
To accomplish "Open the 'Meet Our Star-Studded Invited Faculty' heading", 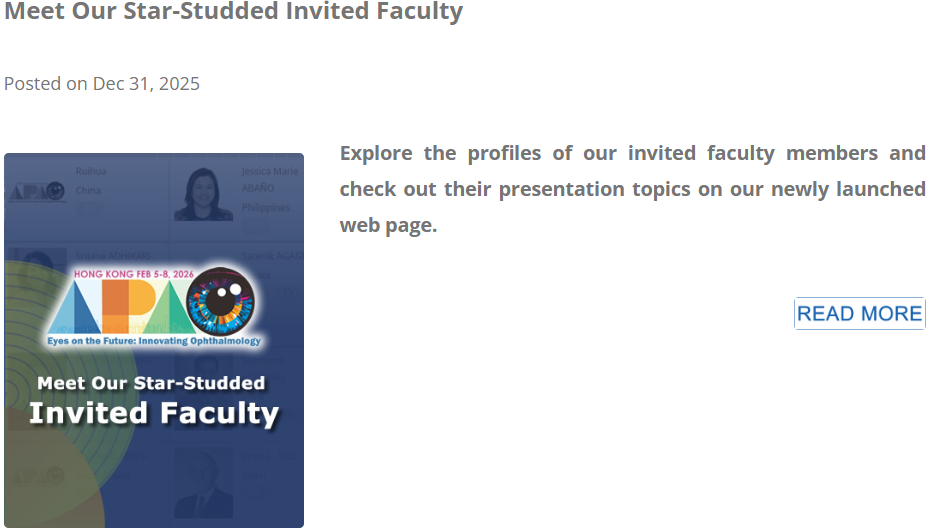I will point(233,12).
